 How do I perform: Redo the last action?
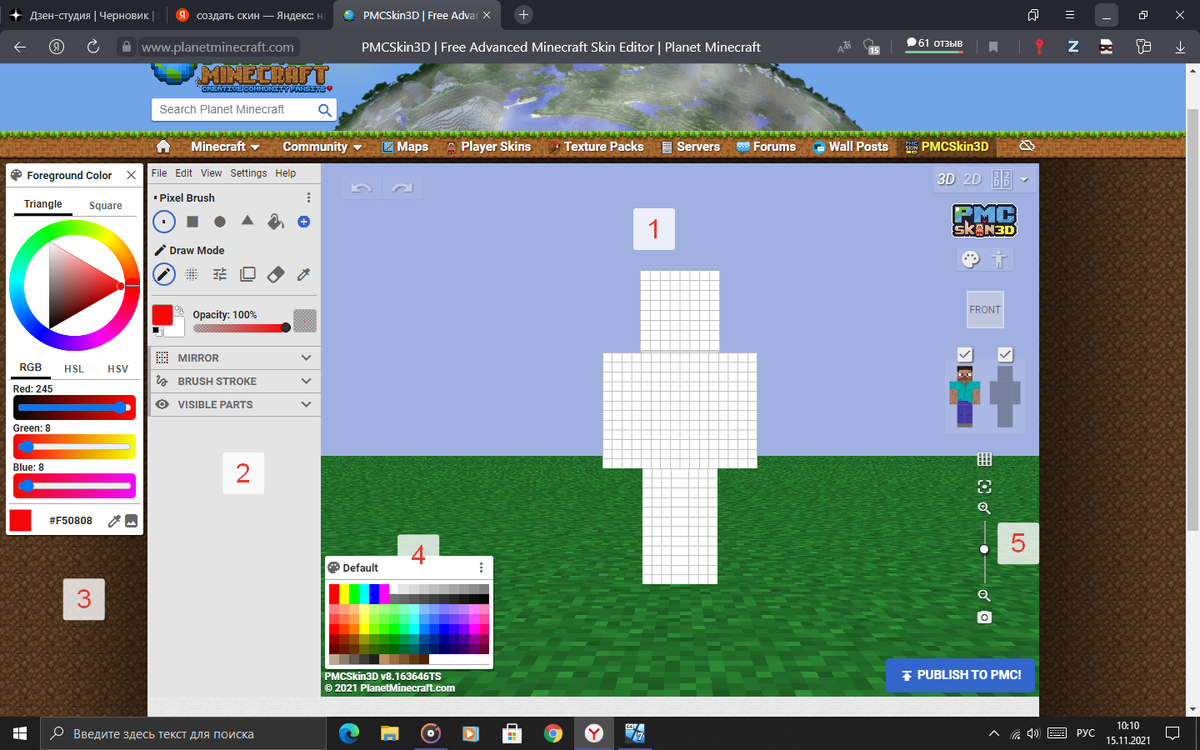(402, 188)
